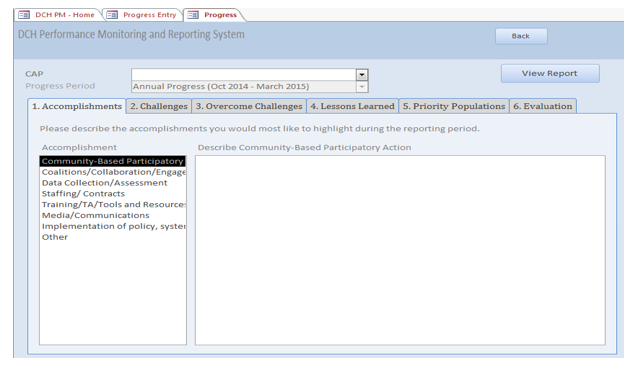Click the DCH Performance Monitoring and Reporting System title
644x372 pixels.
[131, 34]
